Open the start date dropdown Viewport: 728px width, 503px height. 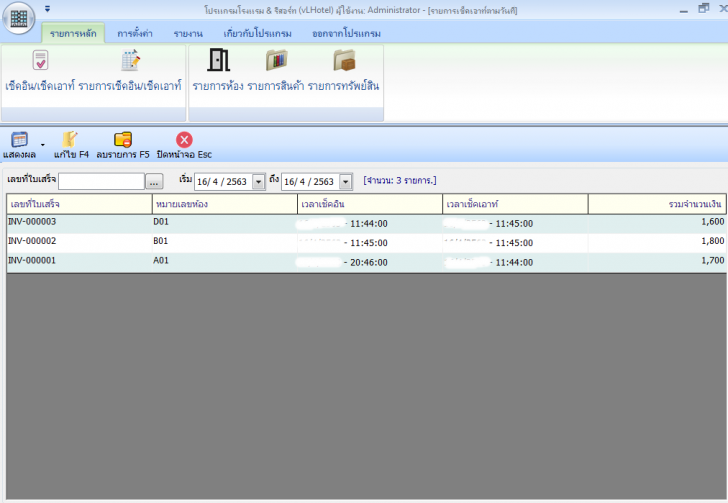(x=259, y=182)
